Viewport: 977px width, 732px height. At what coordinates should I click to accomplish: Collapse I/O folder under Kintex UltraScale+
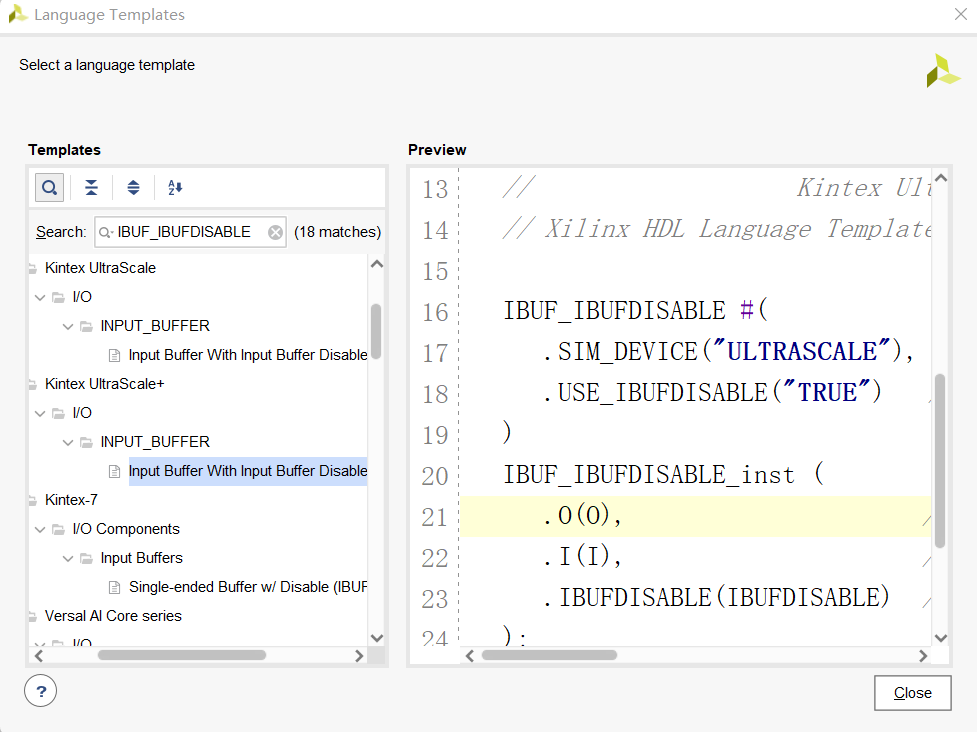[40, 414]
